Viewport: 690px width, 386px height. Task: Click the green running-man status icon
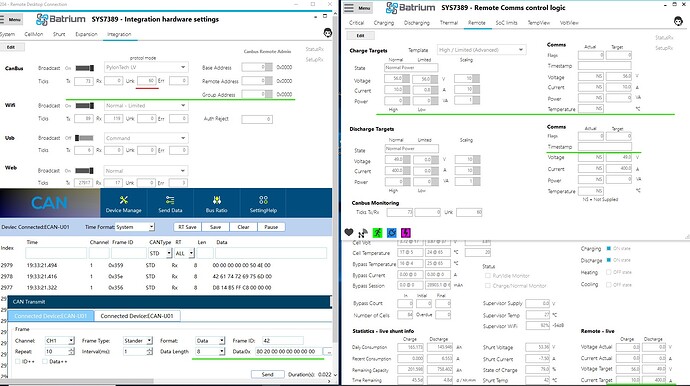(378, 233)
